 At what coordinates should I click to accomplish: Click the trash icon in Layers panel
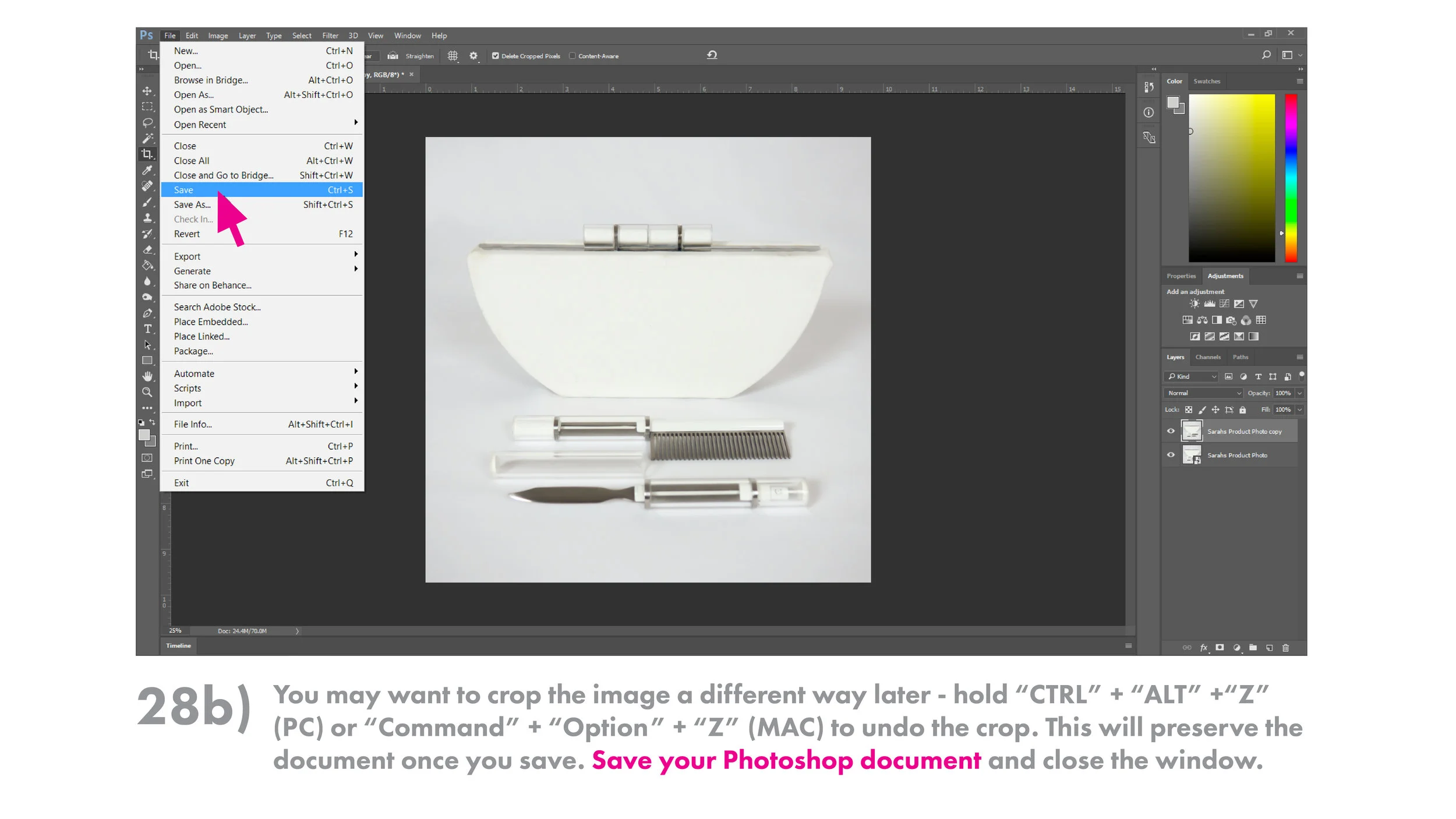(x=1286, y=648)
